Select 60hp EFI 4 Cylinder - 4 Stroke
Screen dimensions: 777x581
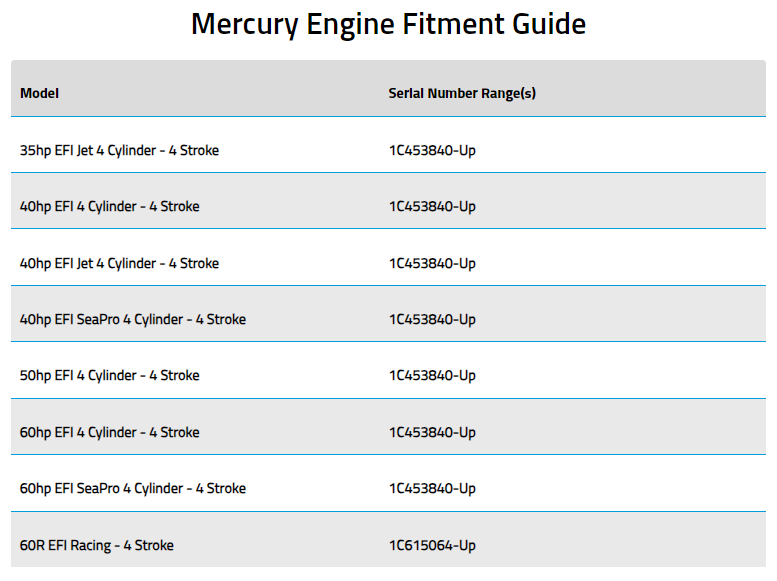(x=110, y=433)
